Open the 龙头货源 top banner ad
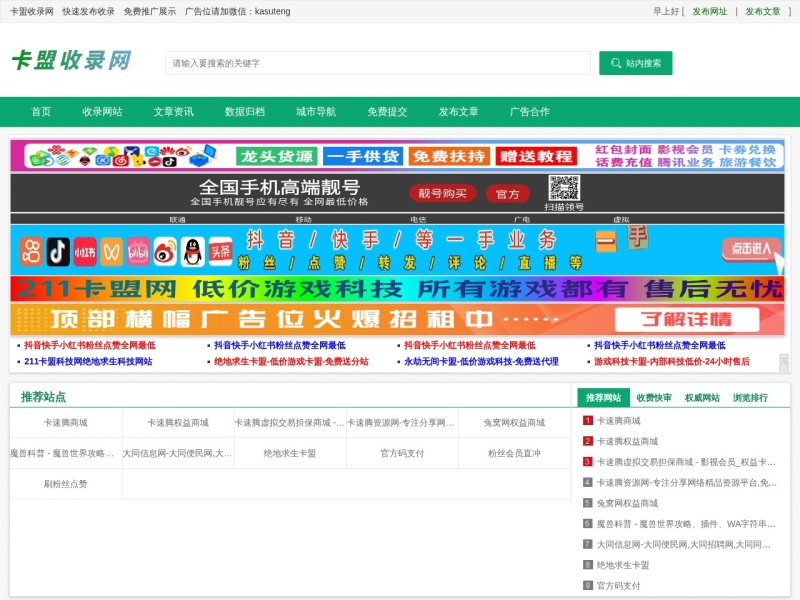The width and height of the screenshot is (800, 600). (x=397, y=156)
